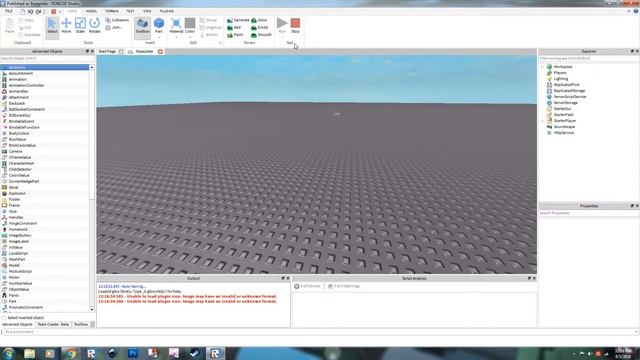Switch to bottom Toolbox panel tab

[x=81, y=324]
